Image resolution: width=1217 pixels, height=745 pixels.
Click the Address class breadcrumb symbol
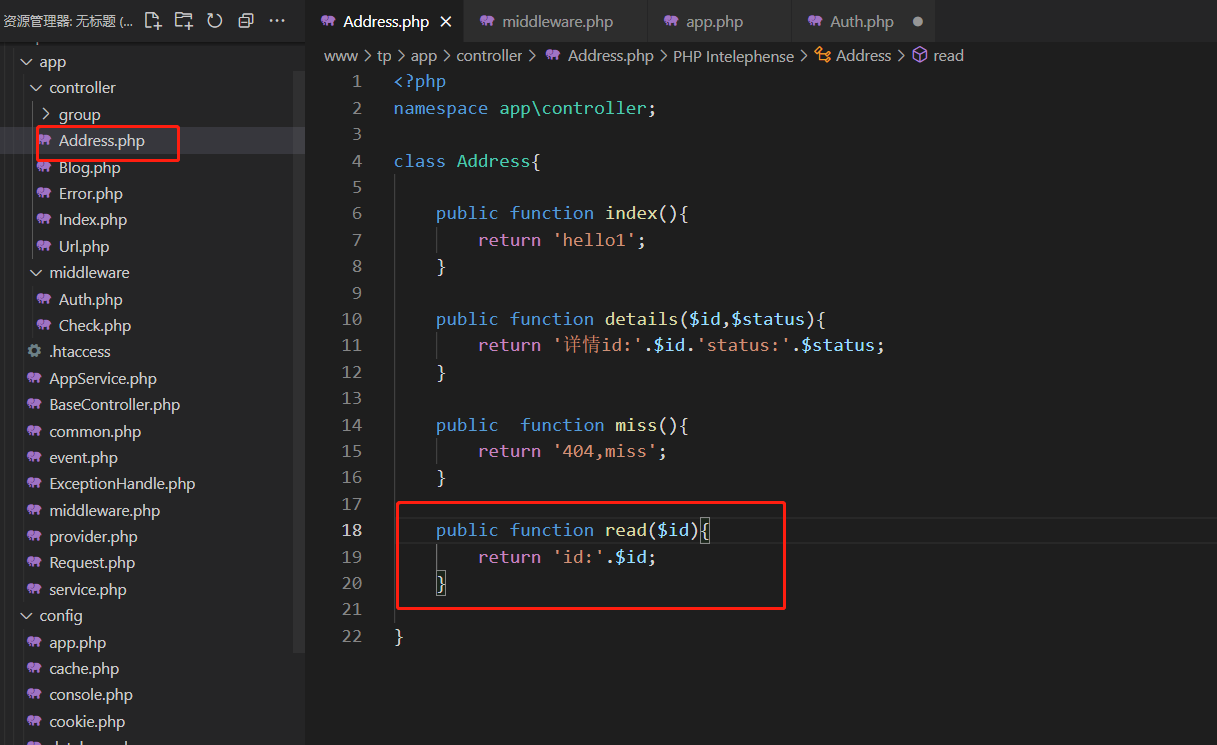(853, 56)
